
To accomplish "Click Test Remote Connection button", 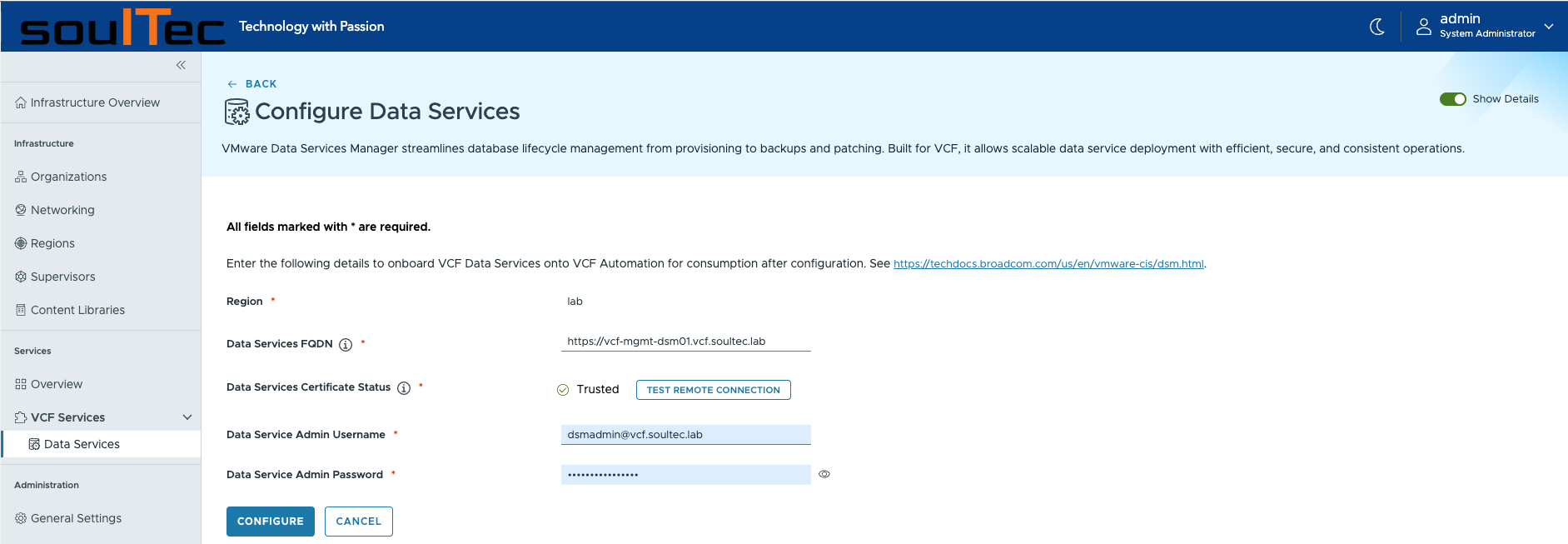I will point(713,390).
